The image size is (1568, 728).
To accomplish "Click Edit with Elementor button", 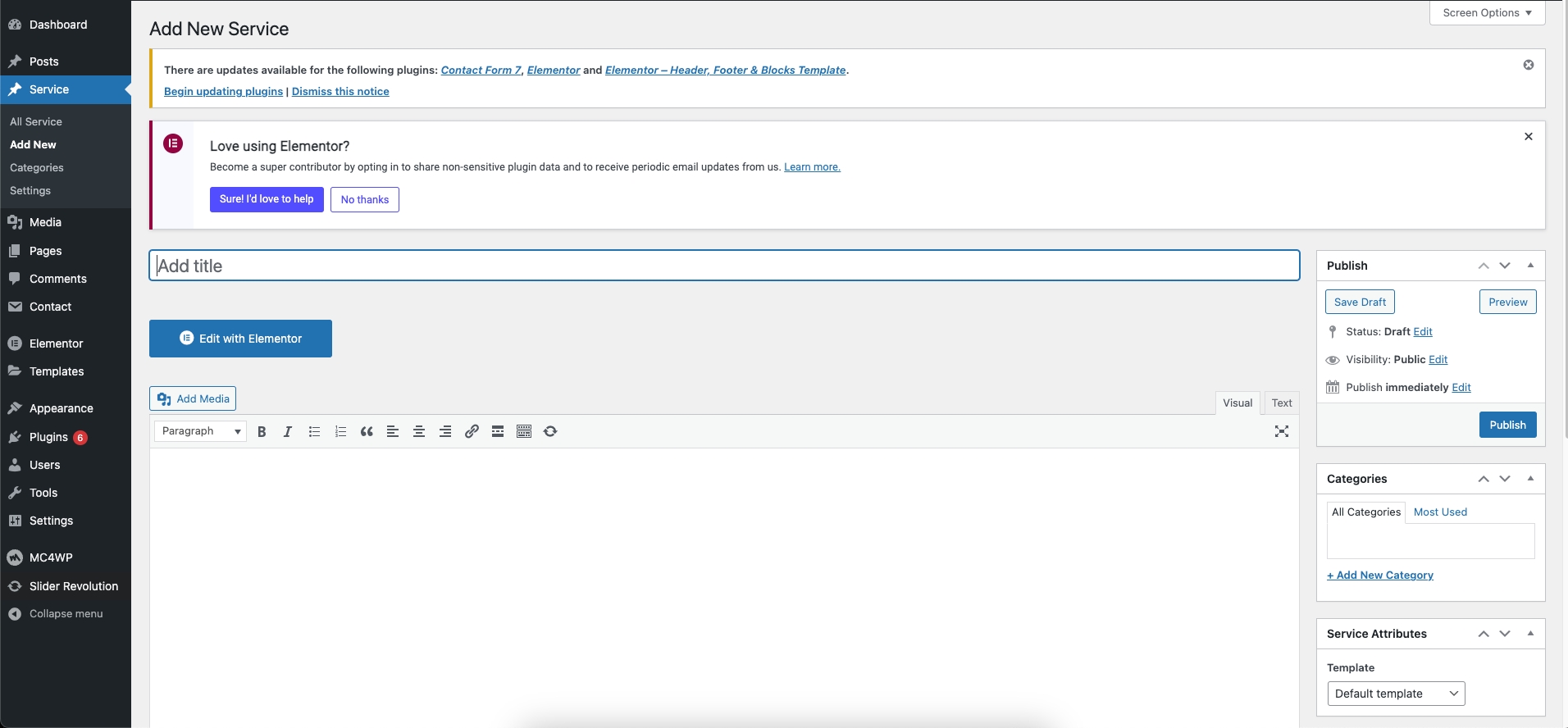I will 240,339.
